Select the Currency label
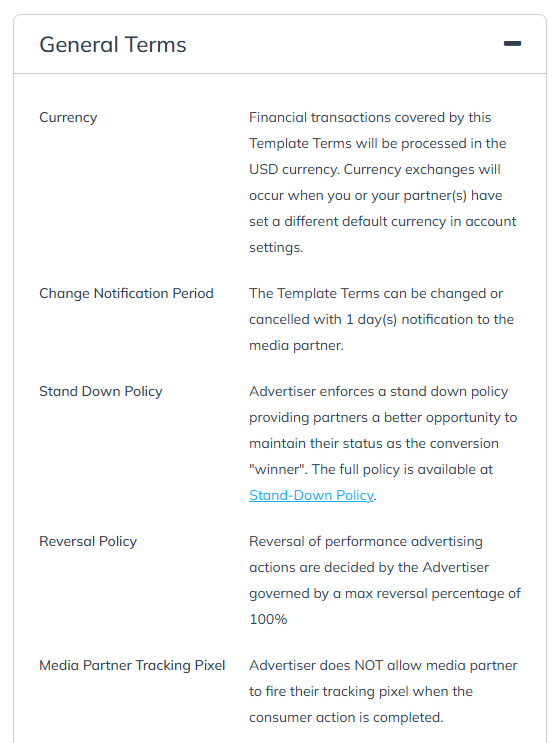 pos(68,118)
